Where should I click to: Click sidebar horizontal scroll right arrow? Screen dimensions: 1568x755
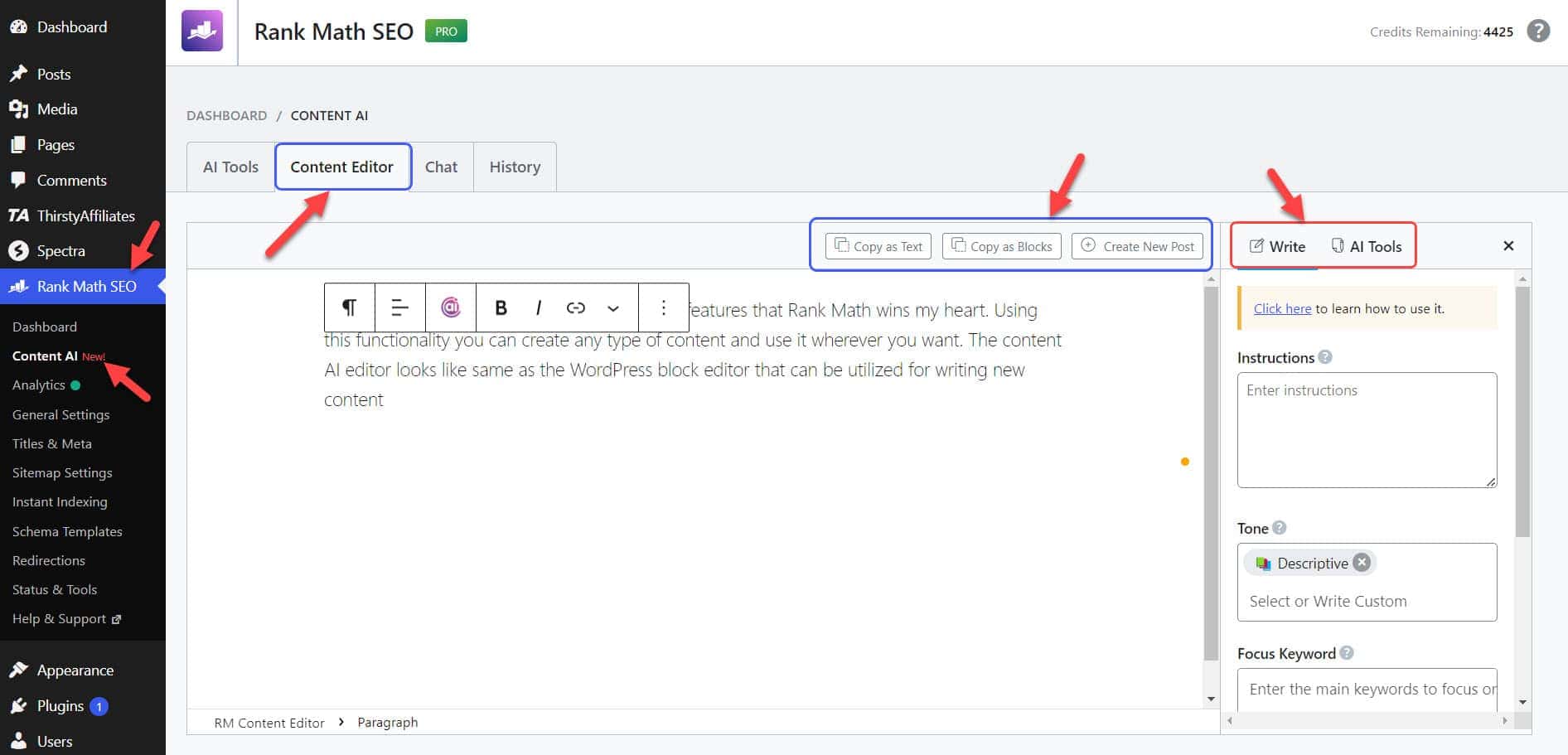pyautogui.click(x=1505, y=721)
